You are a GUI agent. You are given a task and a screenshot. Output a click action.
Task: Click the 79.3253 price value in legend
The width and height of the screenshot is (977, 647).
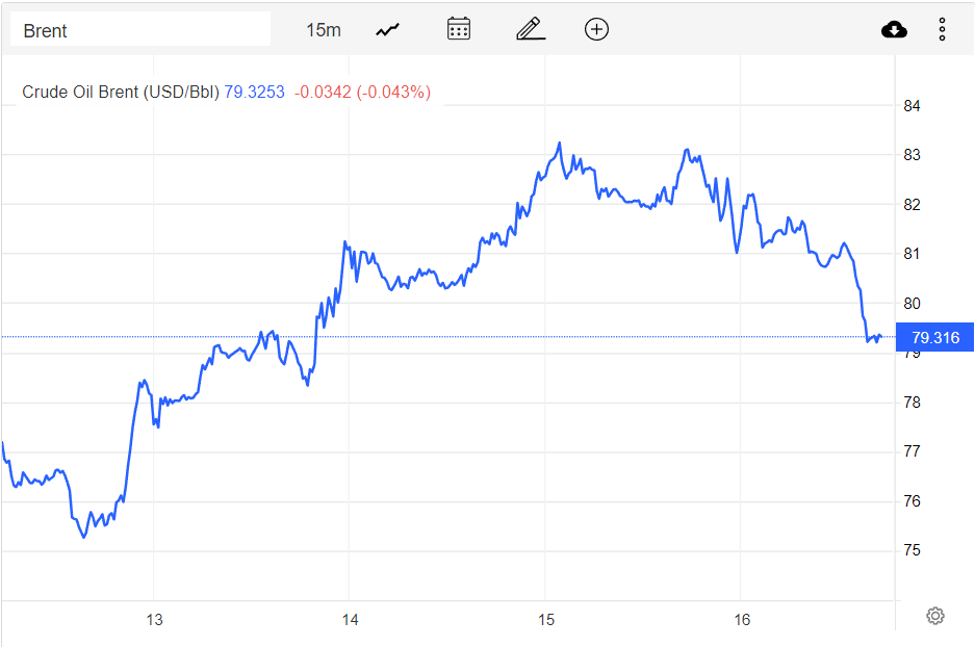[254, 92]
